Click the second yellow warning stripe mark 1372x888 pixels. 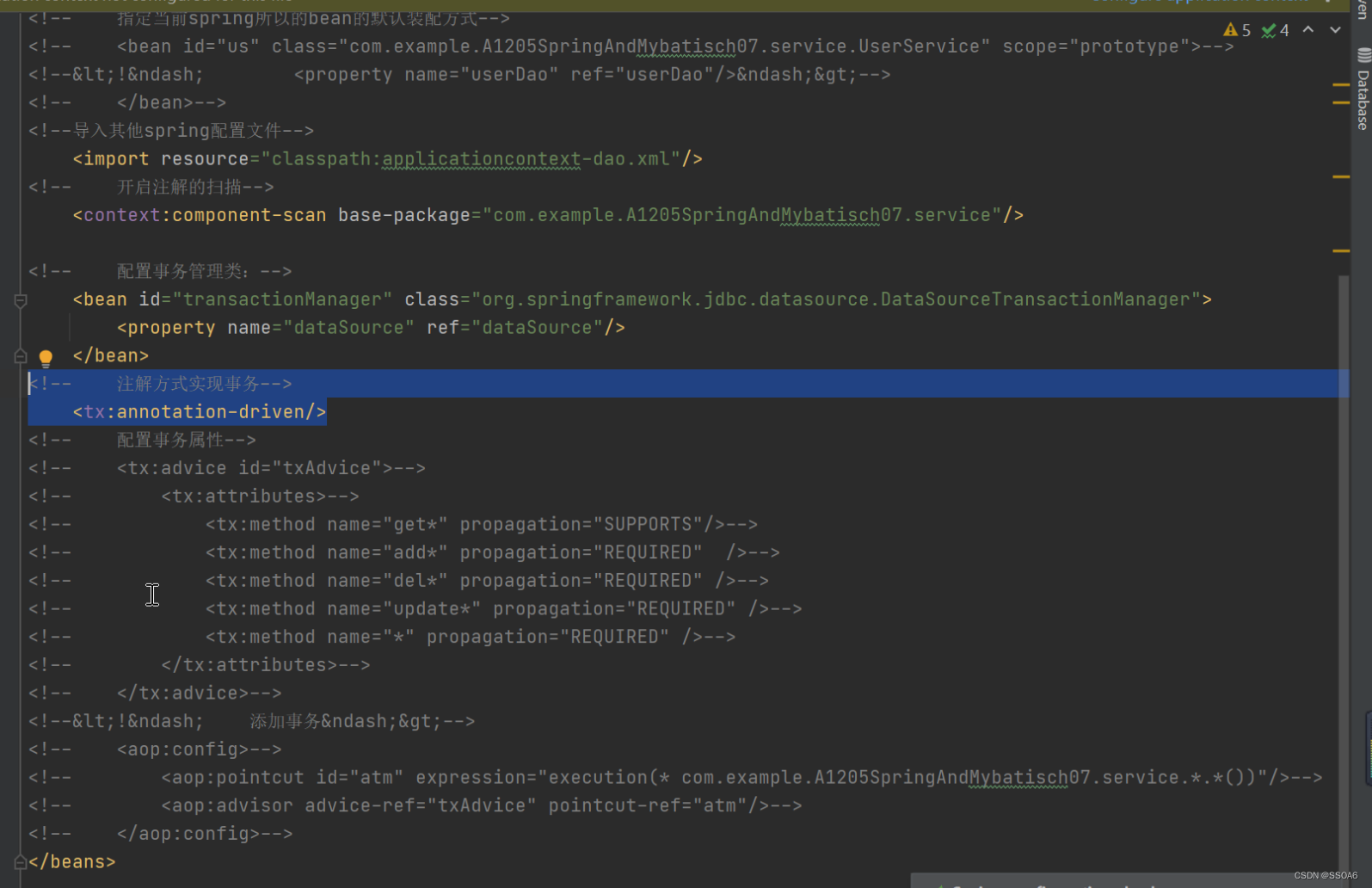(1341, 102)
